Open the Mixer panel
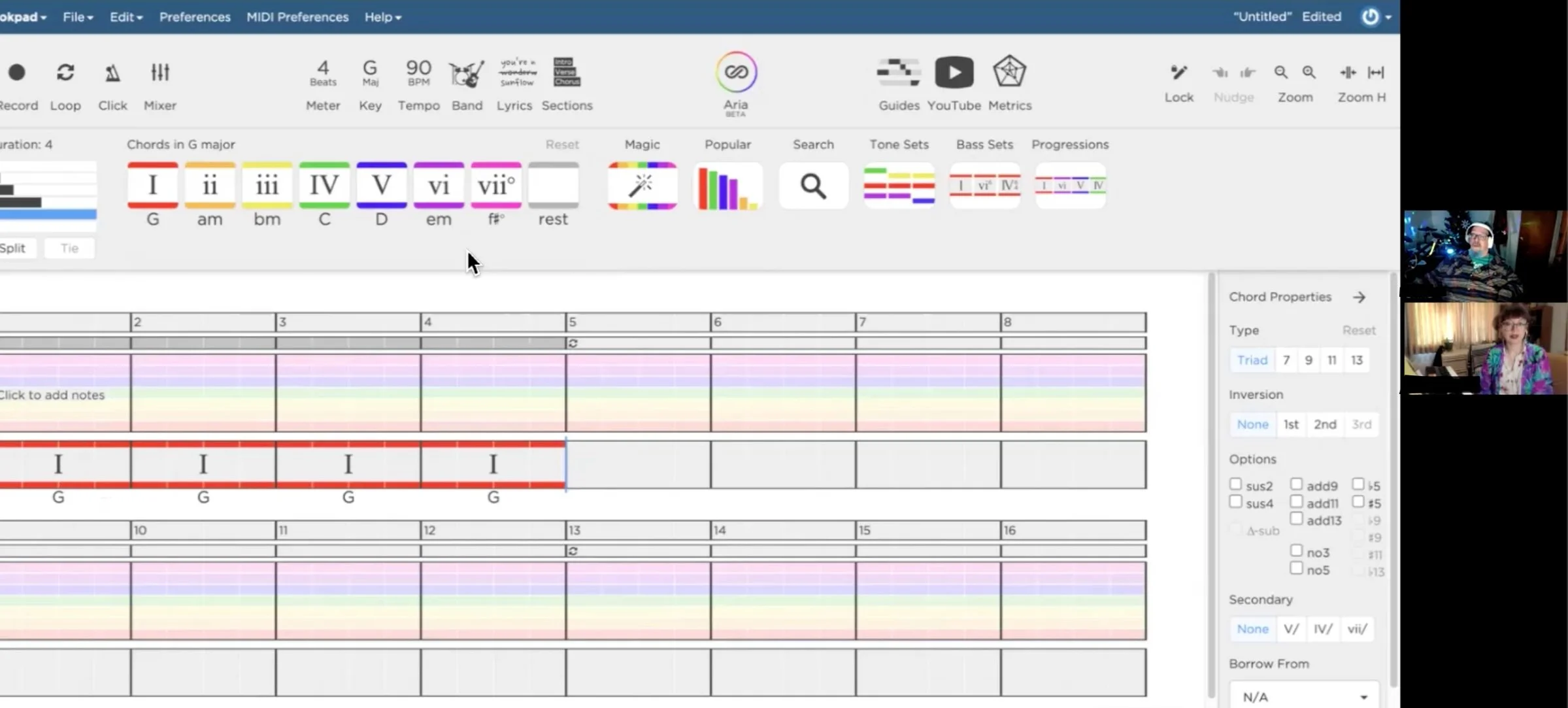 [x=159, y=73]
